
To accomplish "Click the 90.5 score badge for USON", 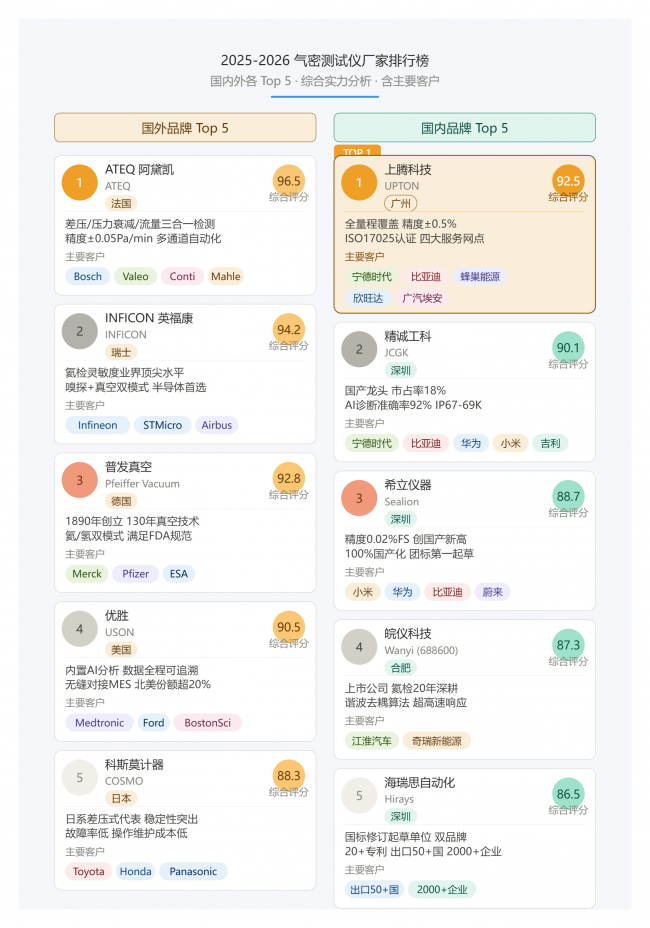I will click(288, 627).
